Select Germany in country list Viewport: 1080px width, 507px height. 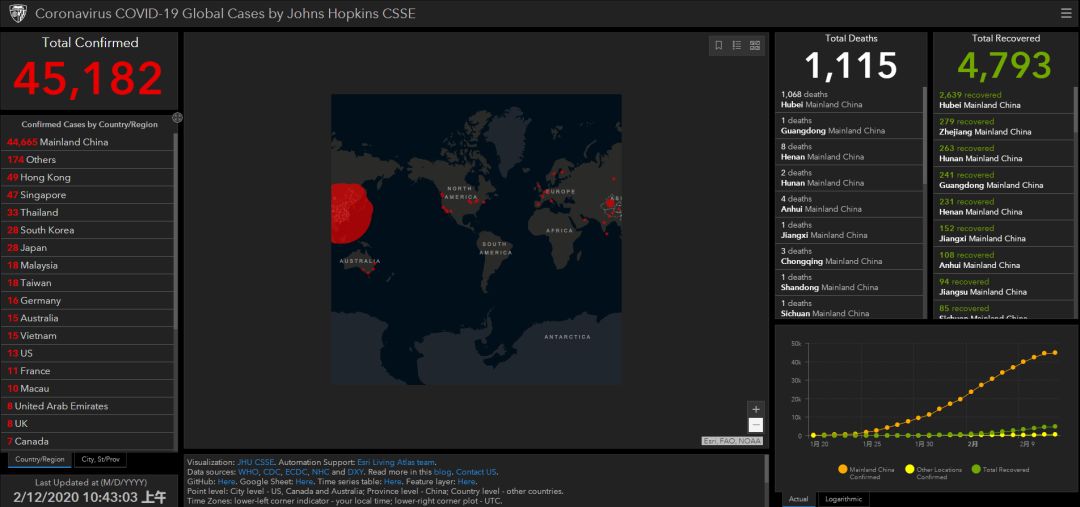coord(87,300)
